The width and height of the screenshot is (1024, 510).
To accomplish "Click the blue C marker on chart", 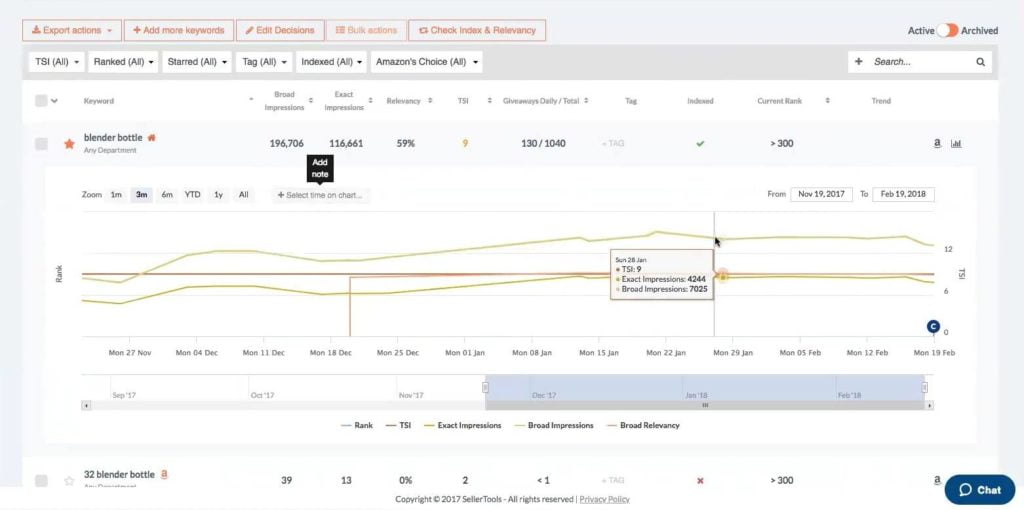I will tap(933, 327).
